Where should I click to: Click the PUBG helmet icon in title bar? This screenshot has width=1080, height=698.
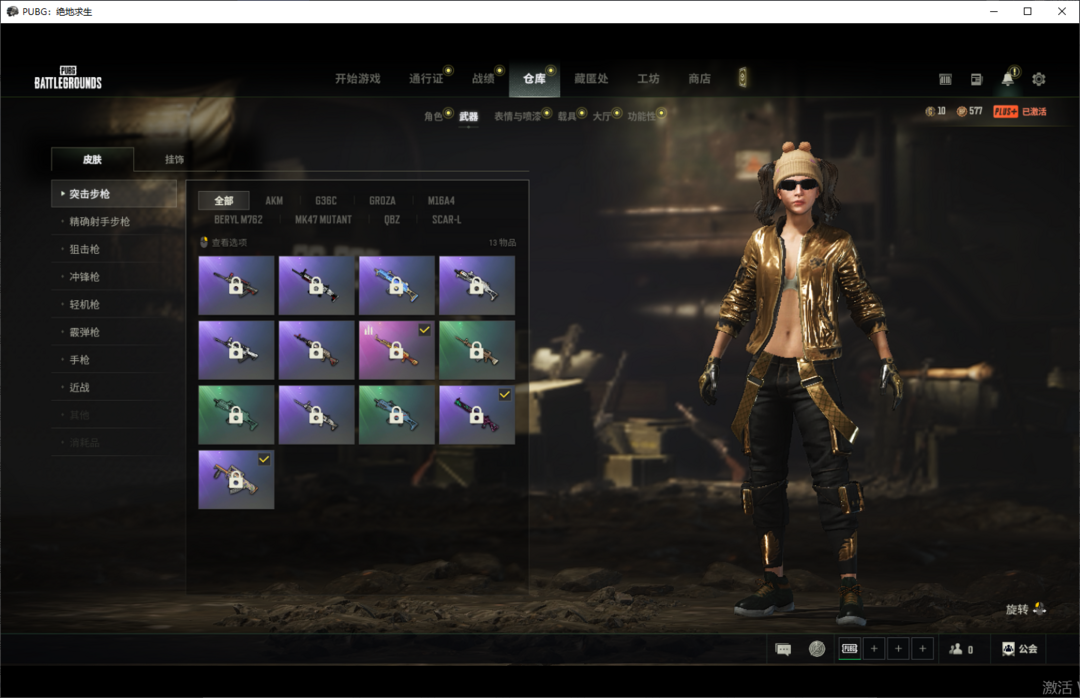coord(12,11)
